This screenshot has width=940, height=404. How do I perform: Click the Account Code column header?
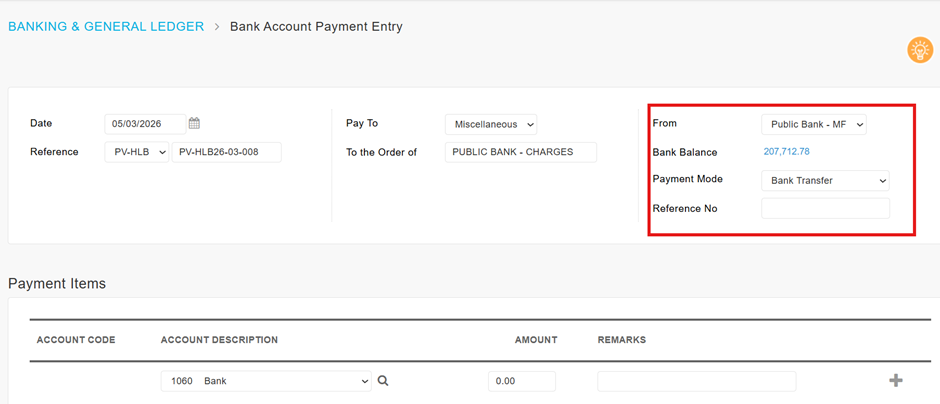click(x=76, y=340)
